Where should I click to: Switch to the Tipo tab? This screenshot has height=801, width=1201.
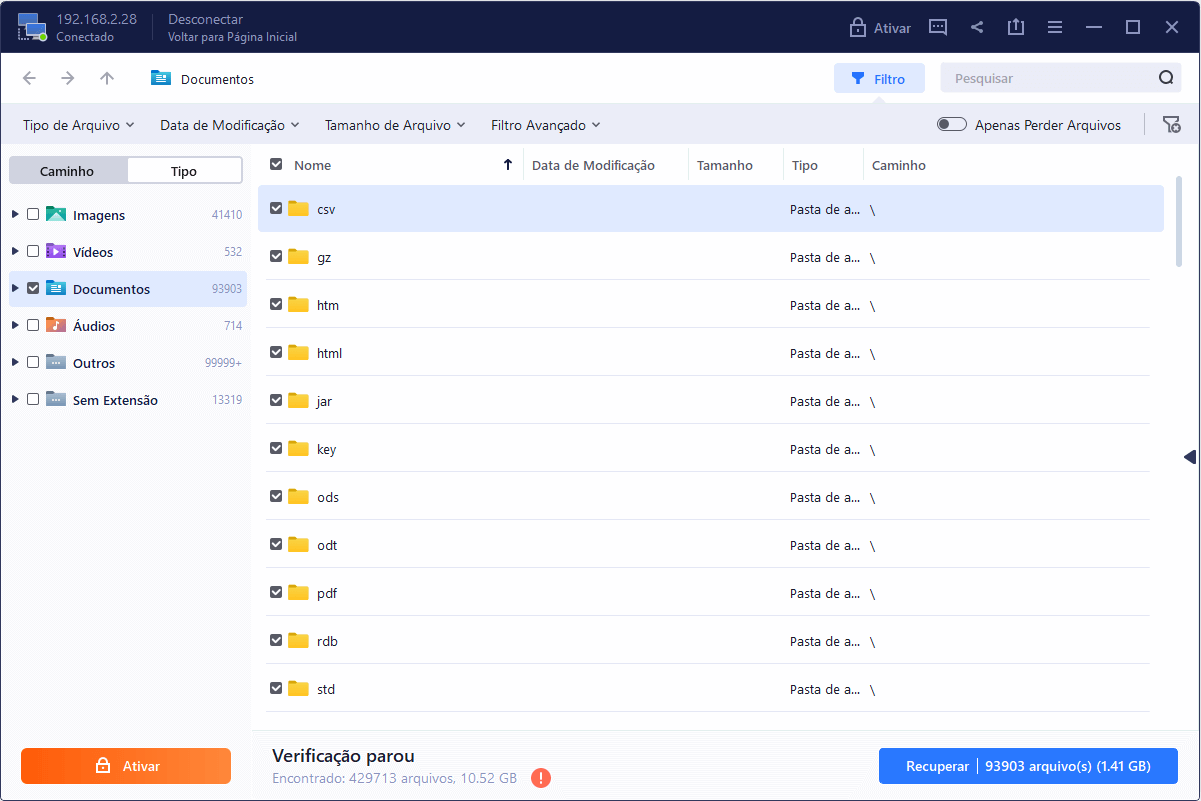(x=184, y=171)
